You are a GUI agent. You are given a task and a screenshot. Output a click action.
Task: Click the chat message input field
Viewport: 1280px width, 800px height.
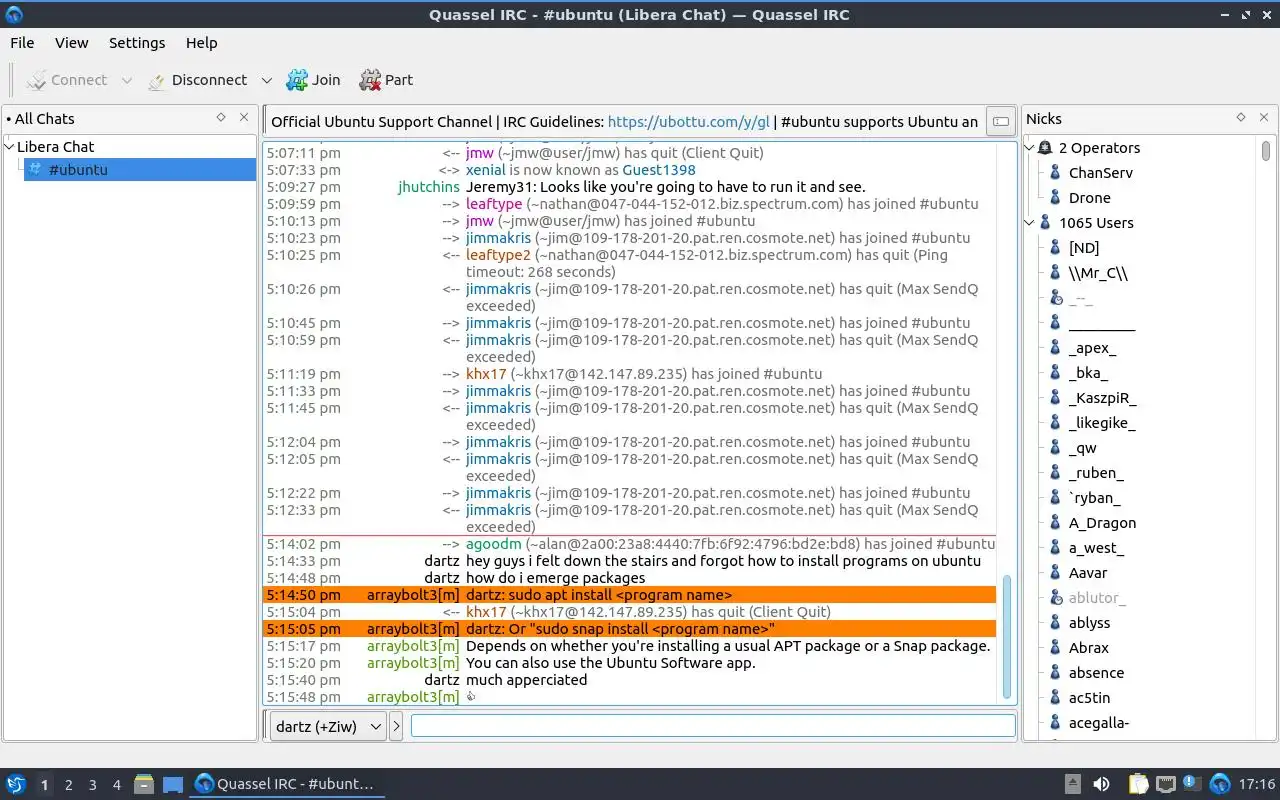pyautogui.click(x=713, y=727)
